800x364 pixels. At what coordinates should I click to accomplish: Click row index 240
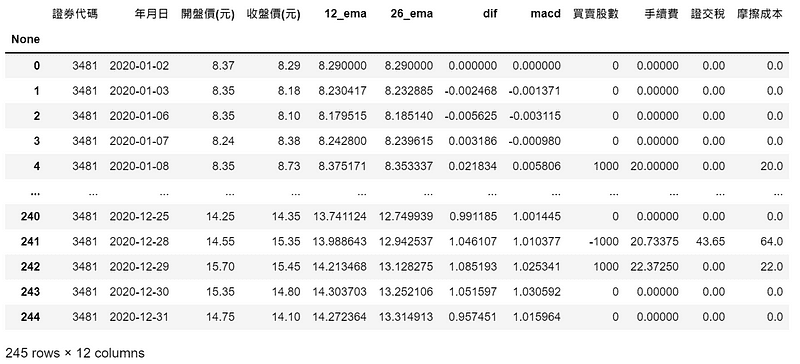pyautogui.click(x=30, y=216)
